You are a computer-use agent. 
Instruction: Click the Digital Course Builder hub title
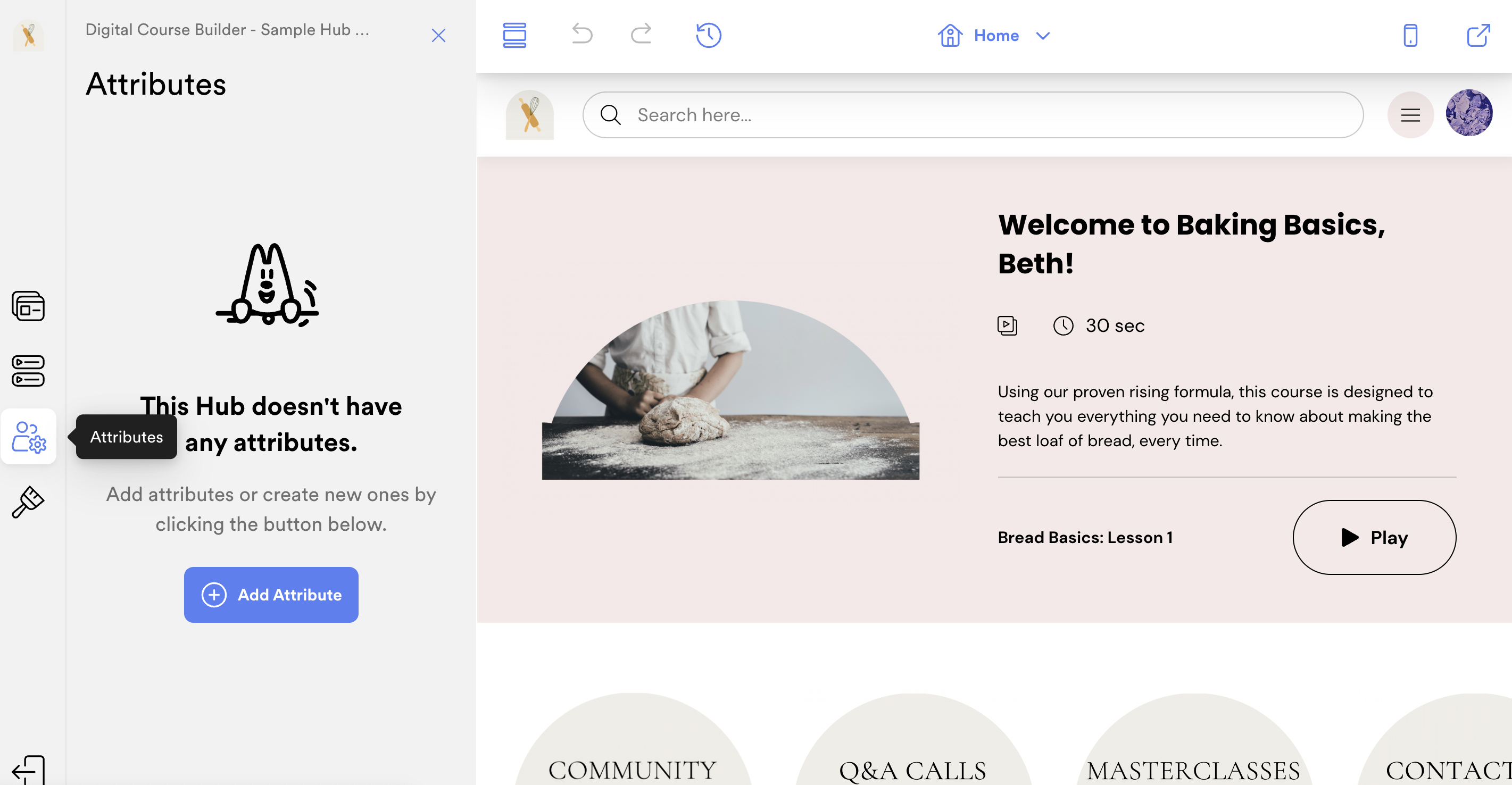[x=228, y=29]
